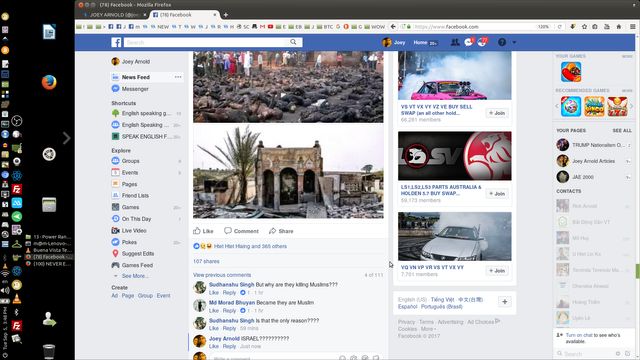This screenshot has width=640, height=360.
Task: Like the post
Action: click(203, 231)
